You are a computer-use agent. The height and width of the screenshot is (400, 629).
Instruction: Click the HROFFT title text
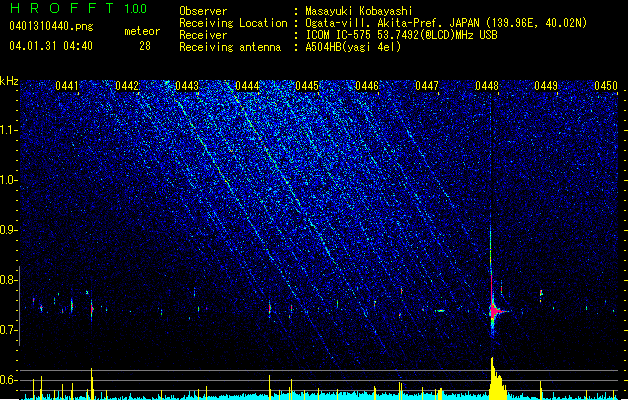[62, 8]
